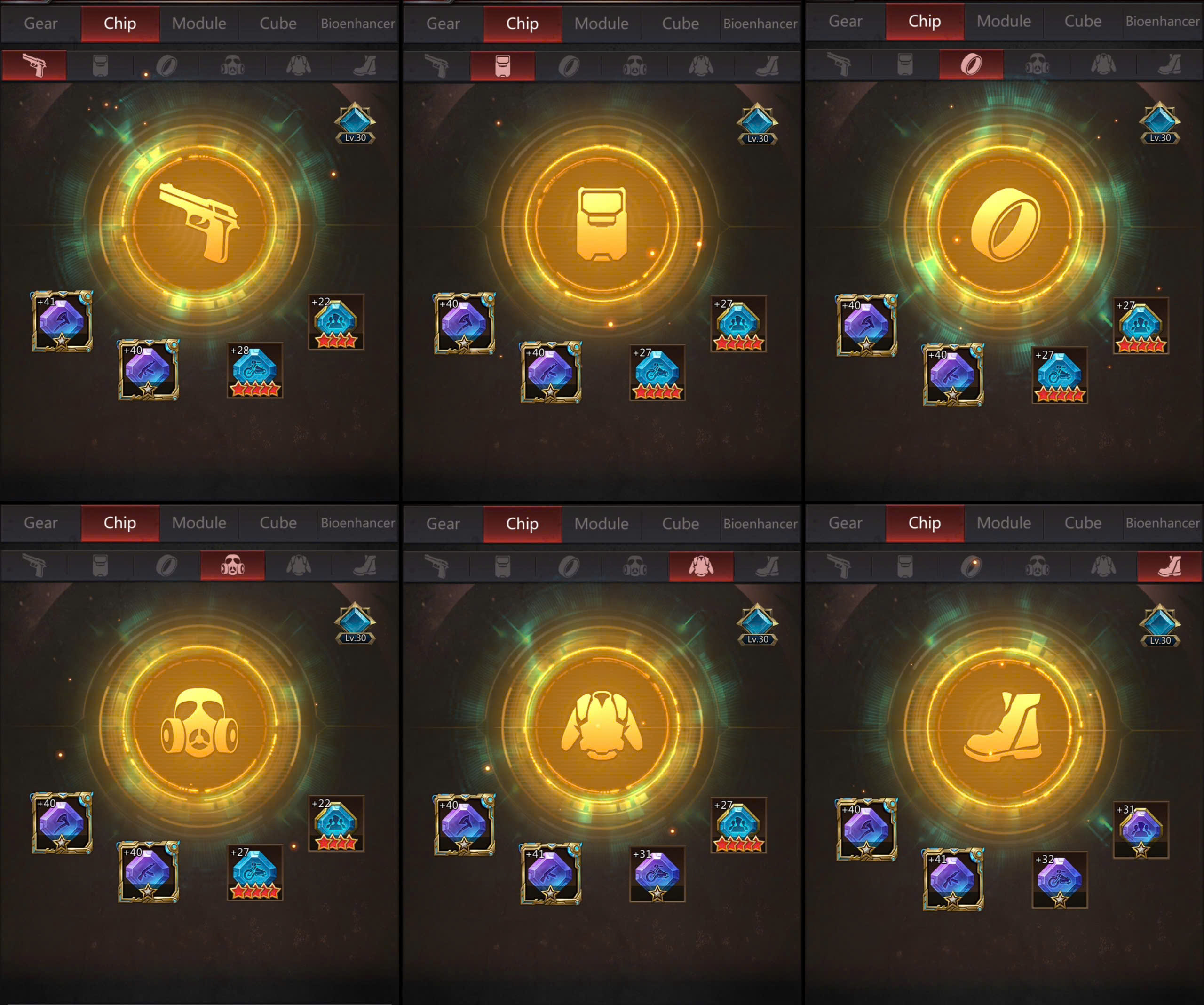The image size is (1204, 1005).
Task: Click the highlighted red jacket slot icon
Action: (x=701, y=567)
